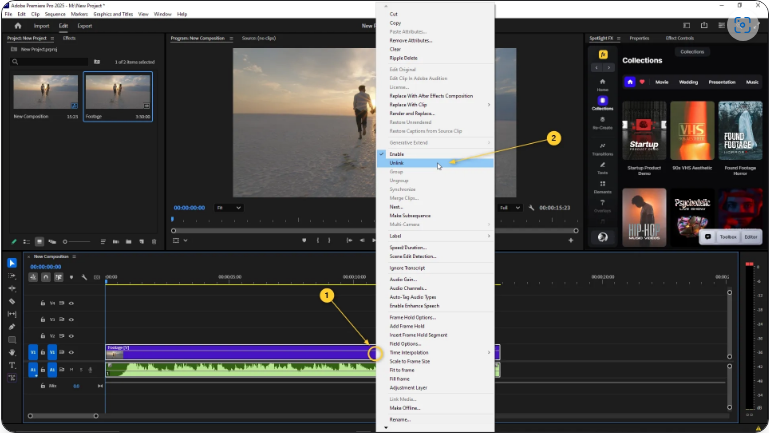
Task: Open Spotlight FX Elements section
Action: pyautogui.click(x=602, y=187)
